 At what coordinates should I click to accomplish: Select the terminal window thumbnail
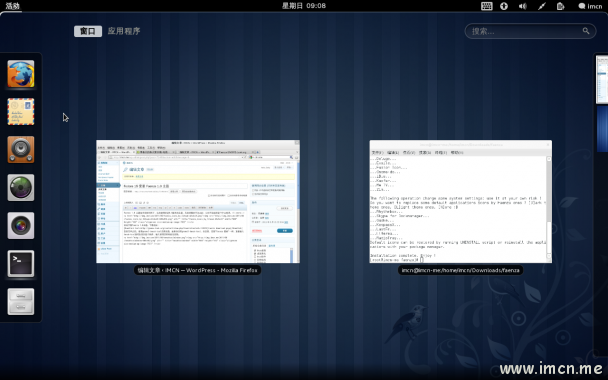461,202
